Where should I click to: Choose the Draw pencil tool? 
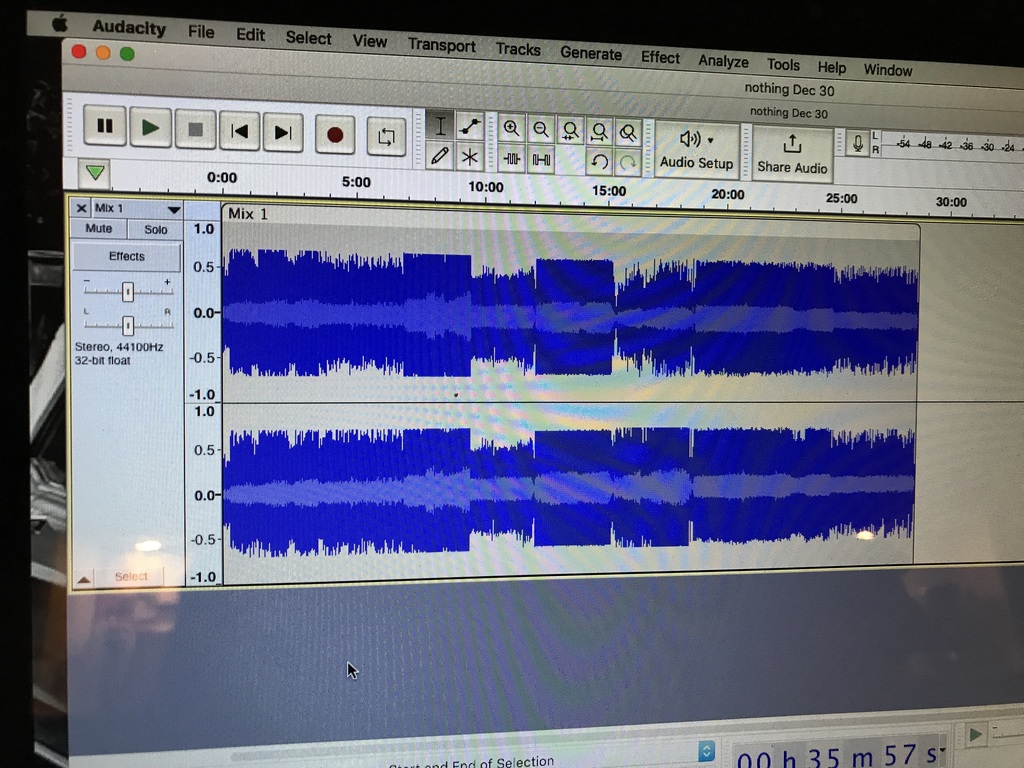(440, 156)
